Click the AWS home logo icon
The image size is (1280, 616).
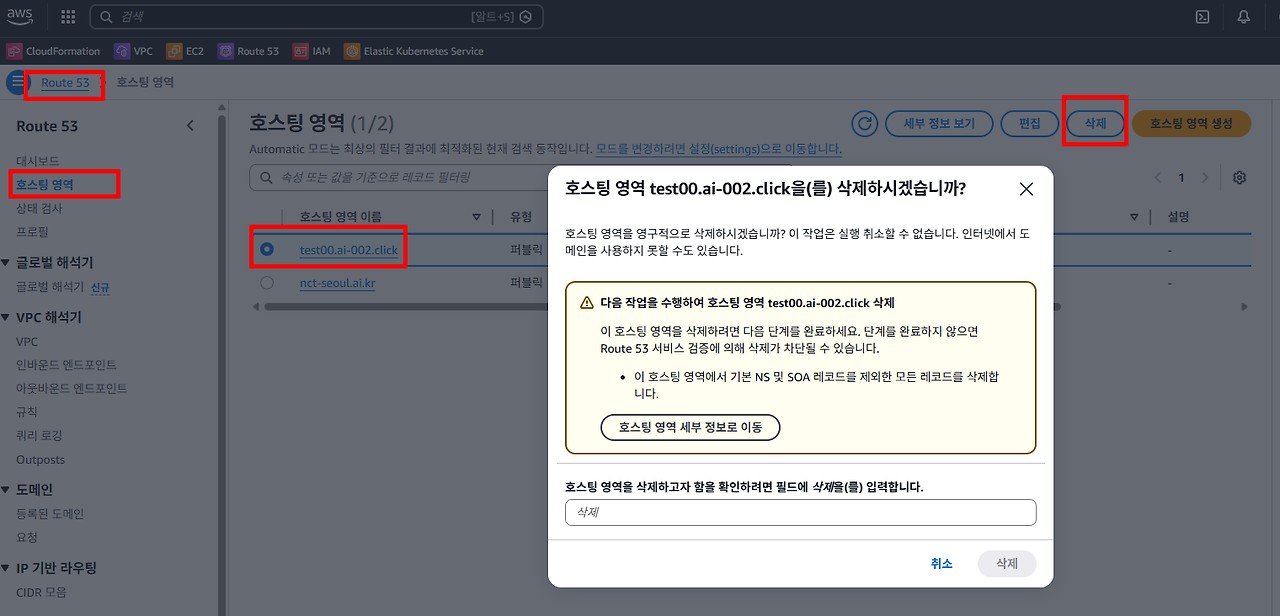pos(19,16)
